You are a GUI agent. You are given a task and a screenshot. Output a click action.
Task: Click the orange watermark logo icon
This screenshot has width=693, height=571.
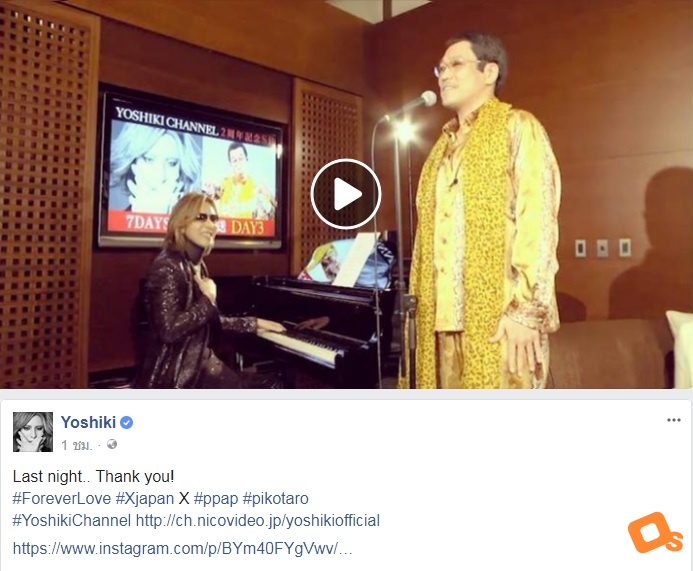pyautogui.click(x=655, y=532)
